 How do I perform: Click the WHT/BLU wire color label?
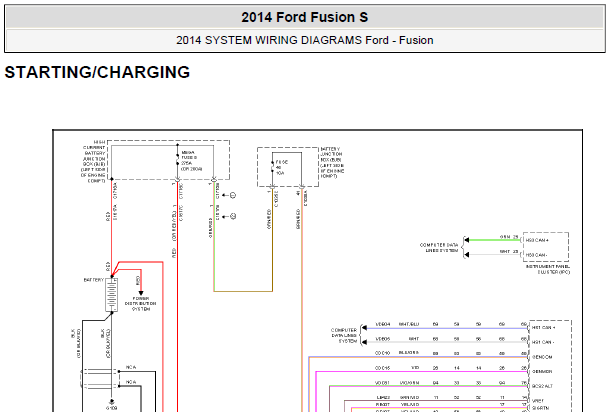(409, 324)
